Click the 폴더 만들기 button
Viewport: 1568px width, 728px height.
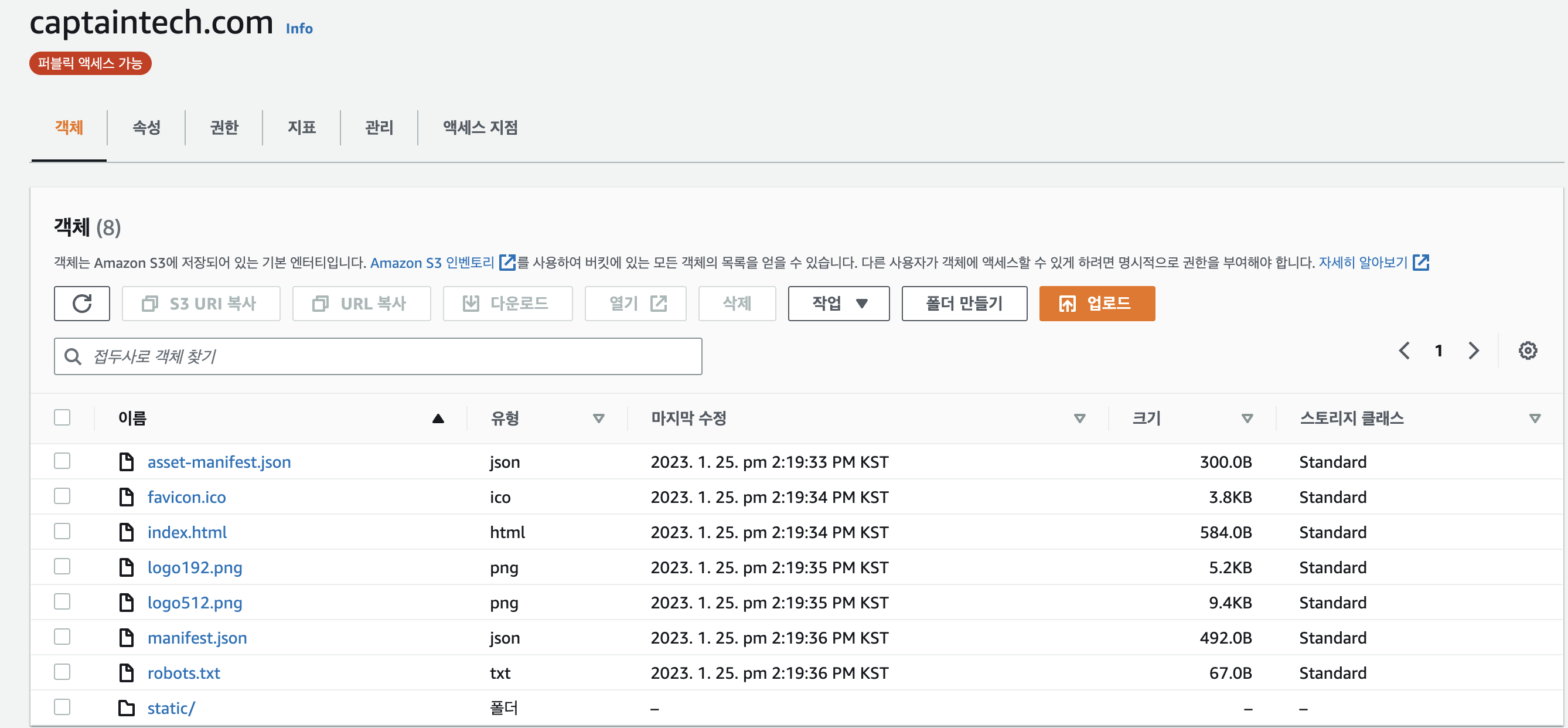tap(964, 303)
